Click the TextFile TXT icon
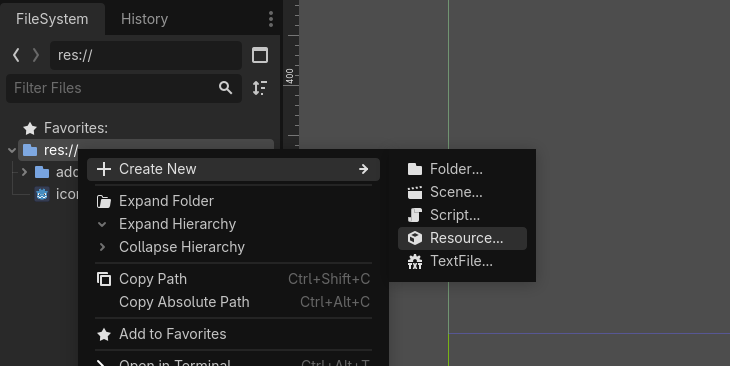Viewport: 730px width, 366px height. pyautogui.click(x=415, y=261)
